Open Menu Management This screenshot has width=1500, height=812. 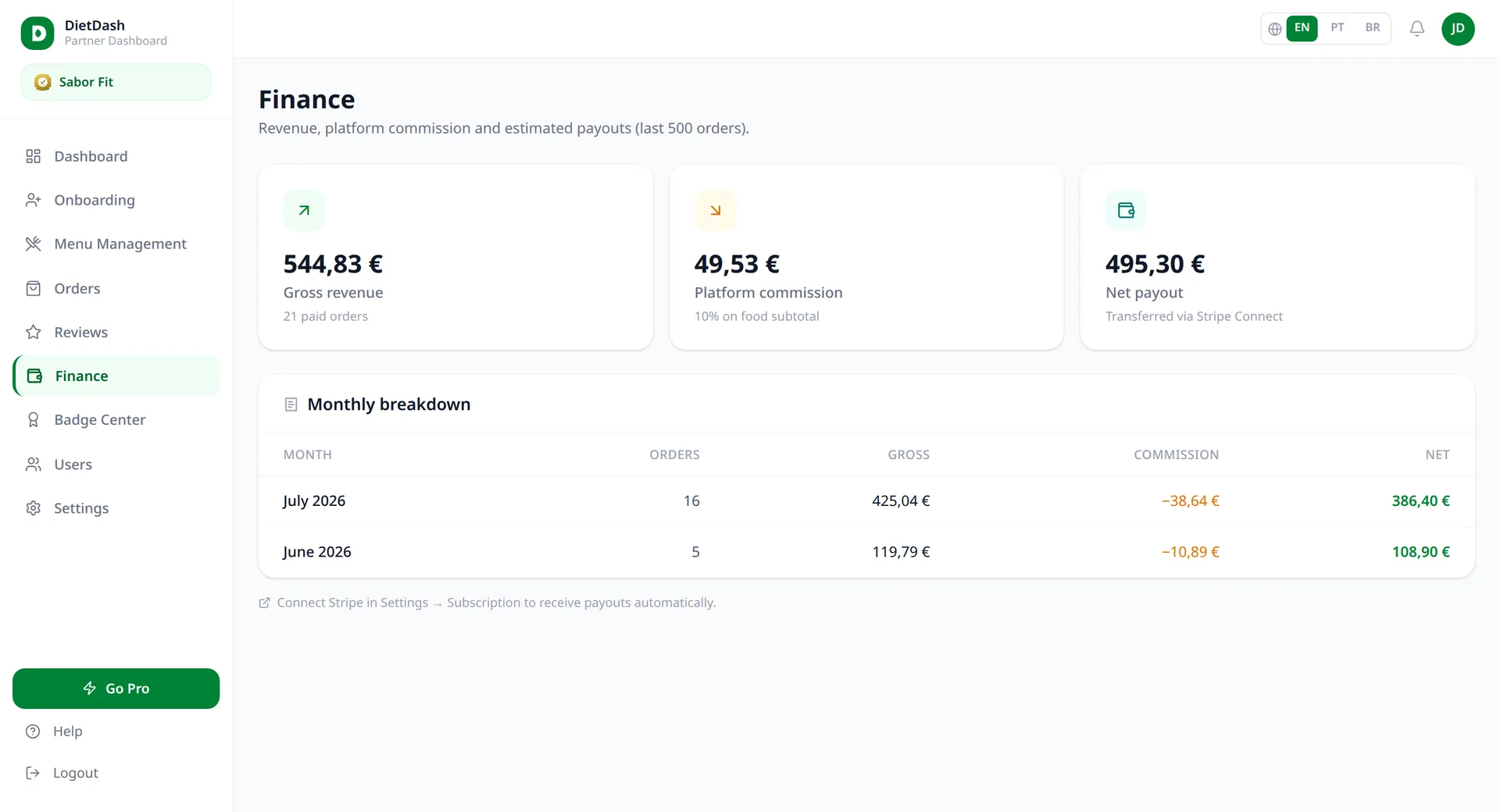click(x=116, y=244)
